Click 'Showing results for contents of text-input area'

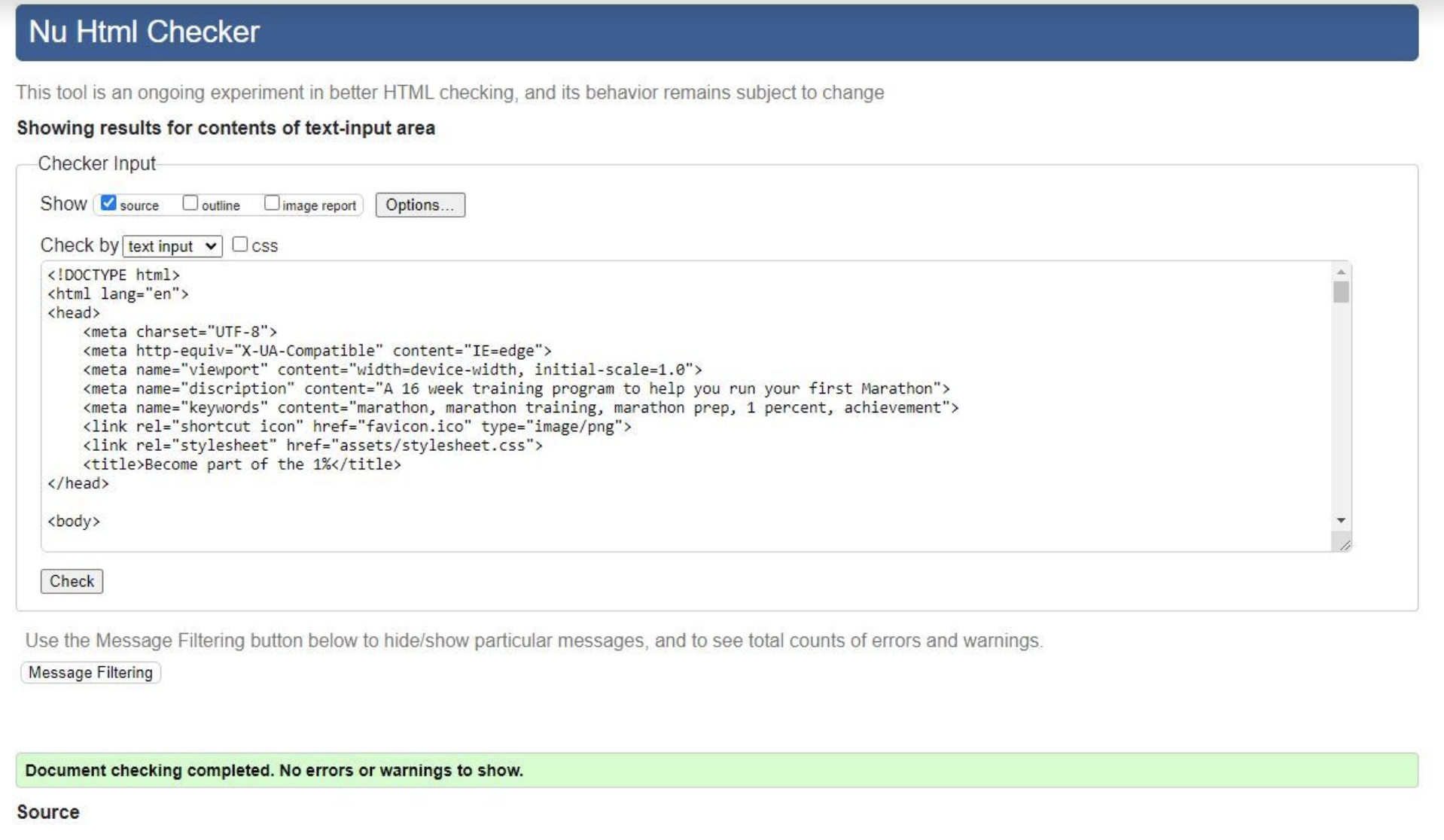click(226, 128)
